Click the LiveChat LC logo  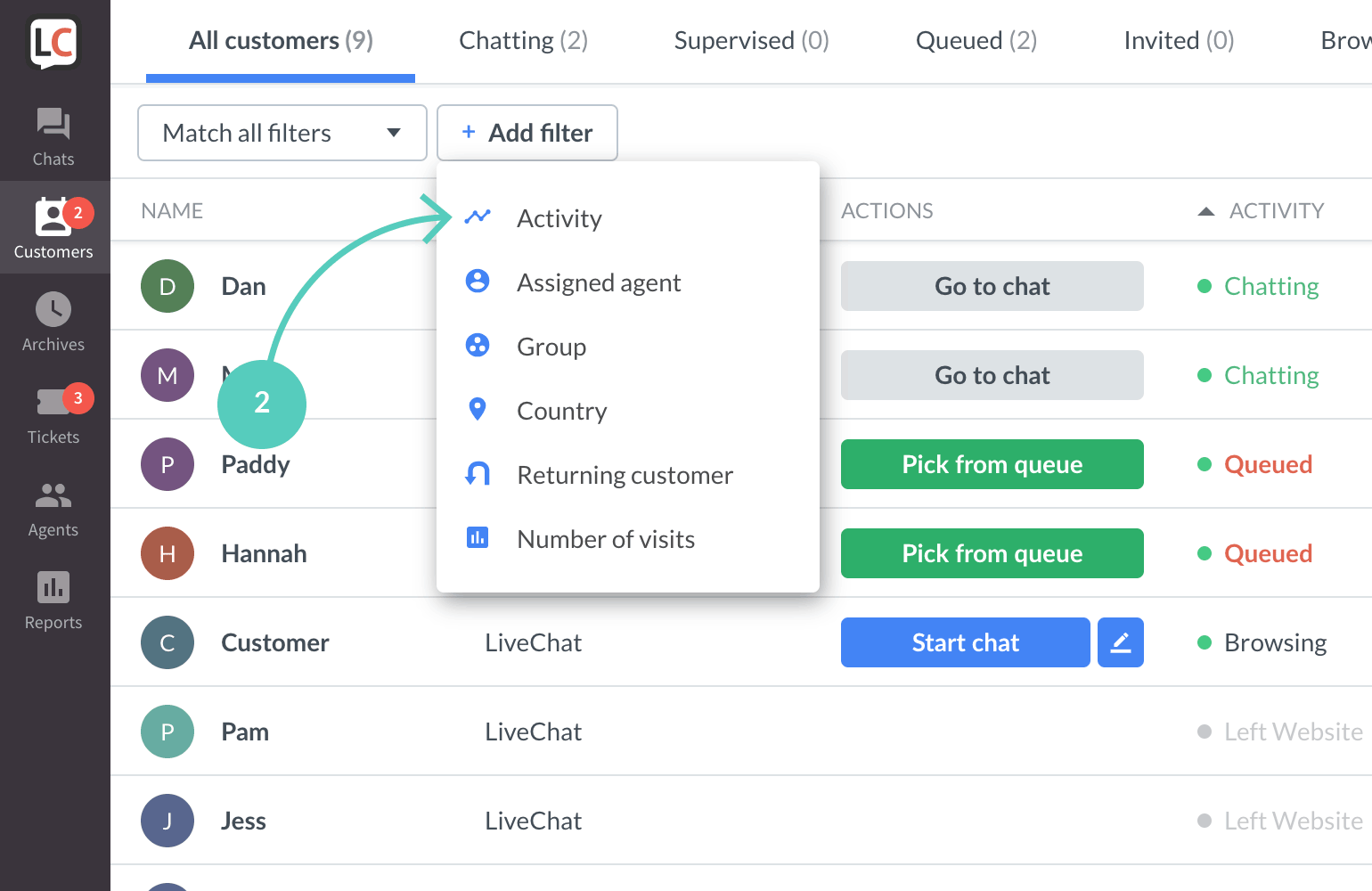(x=53, y=43)
